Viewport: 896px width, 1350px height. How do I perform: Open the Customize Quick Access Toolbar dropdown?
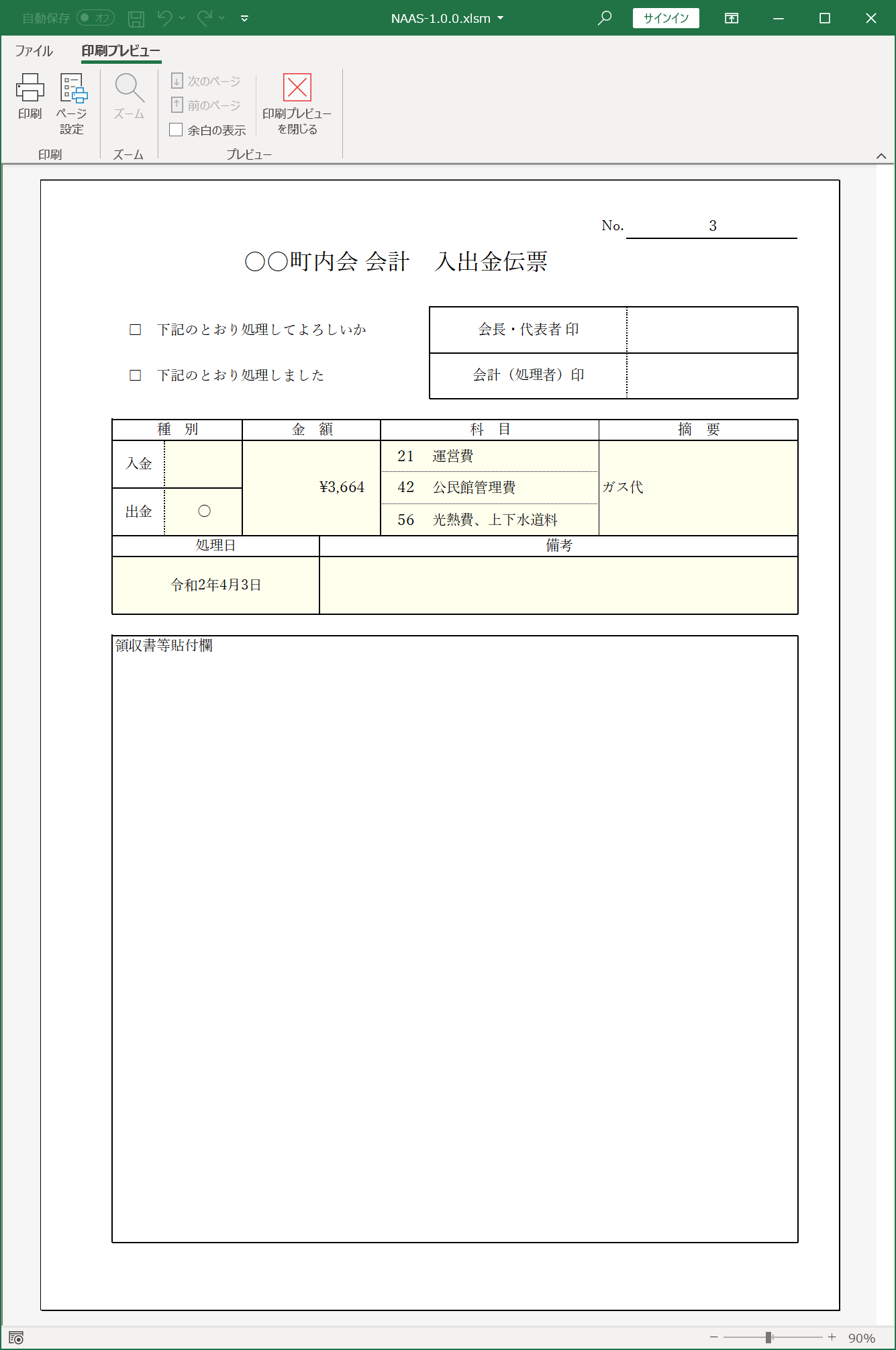tap(244, 18)
